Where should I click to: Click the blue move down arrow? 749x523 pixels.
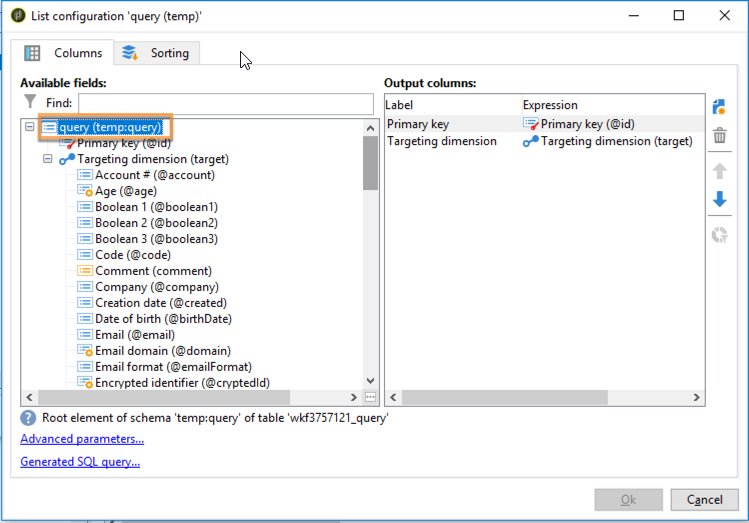click(720, 199)
